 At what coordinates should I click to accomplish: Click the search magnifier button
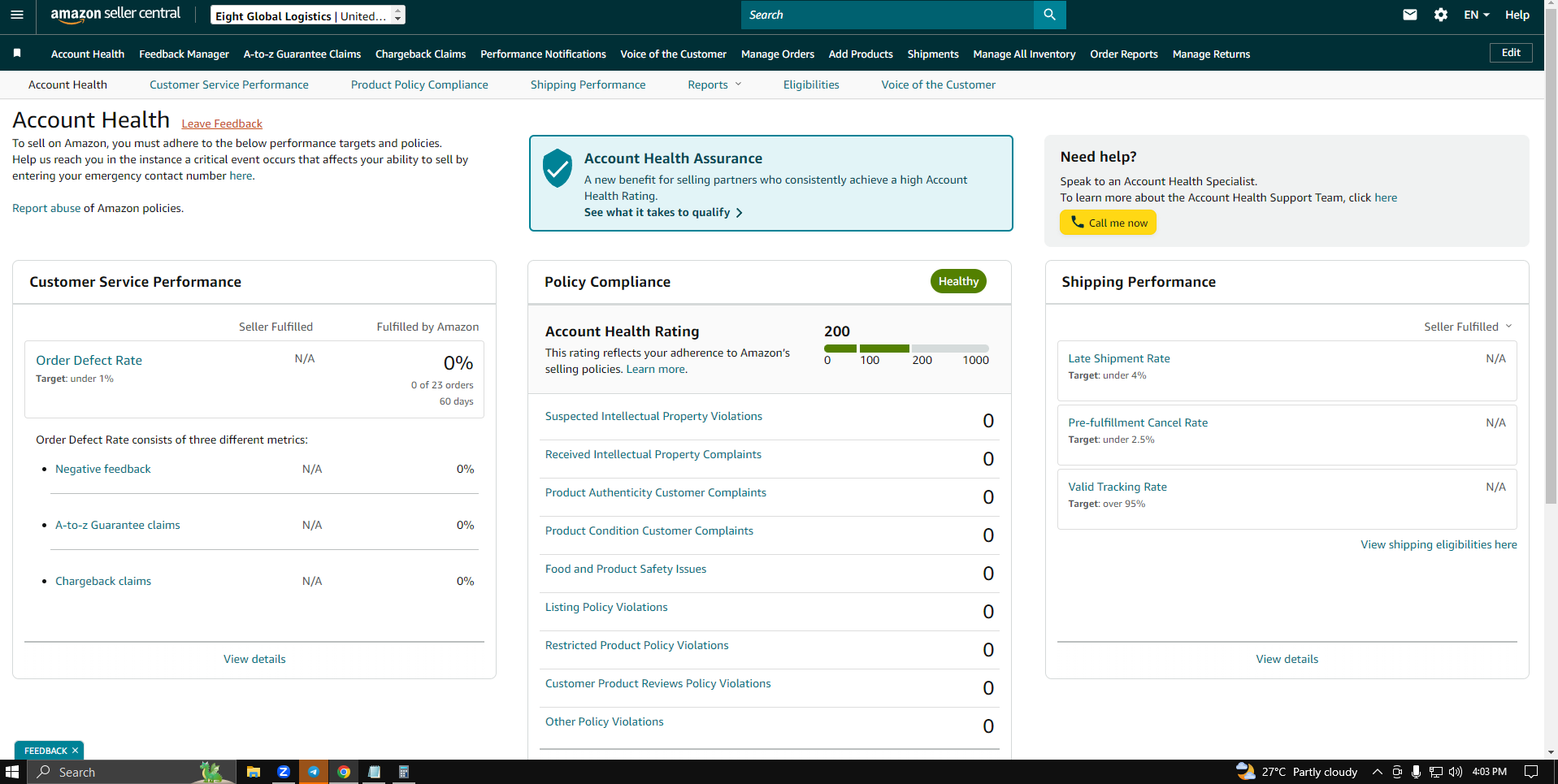1049,15
